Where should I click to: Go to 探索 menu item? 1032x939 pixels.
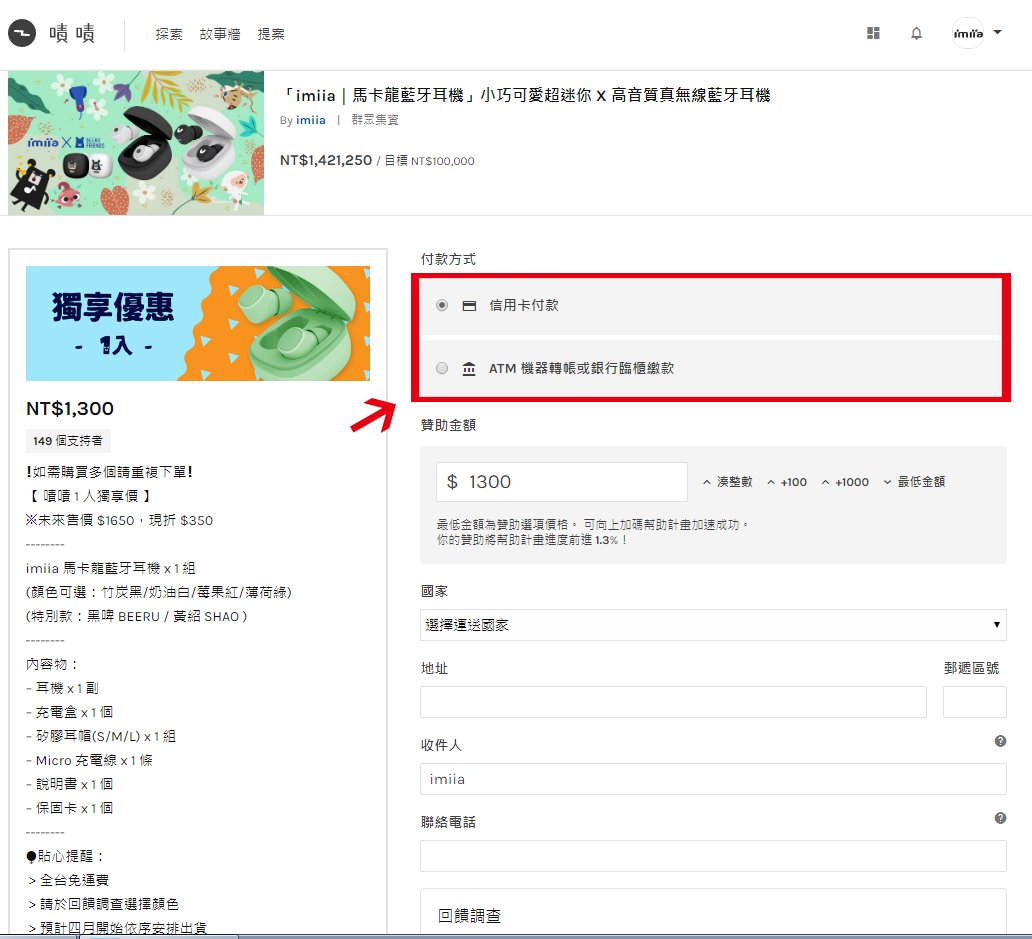click(169, 34)
